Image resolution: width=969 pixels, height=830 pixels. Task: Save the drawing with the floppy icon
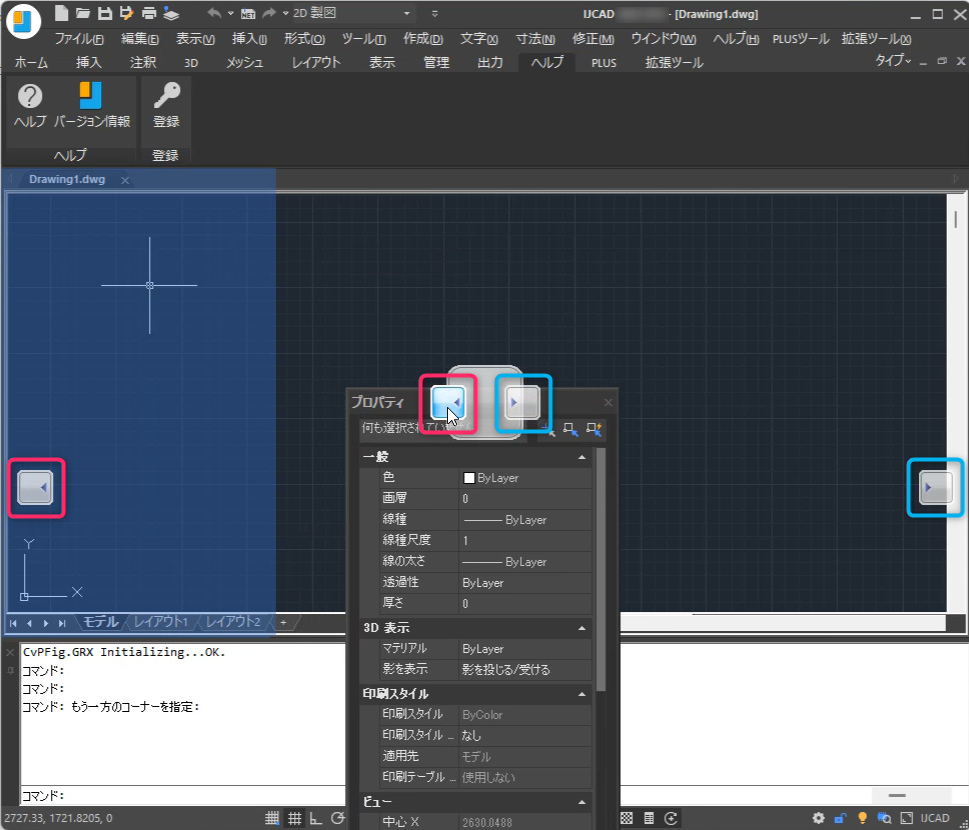pos(104,13)
